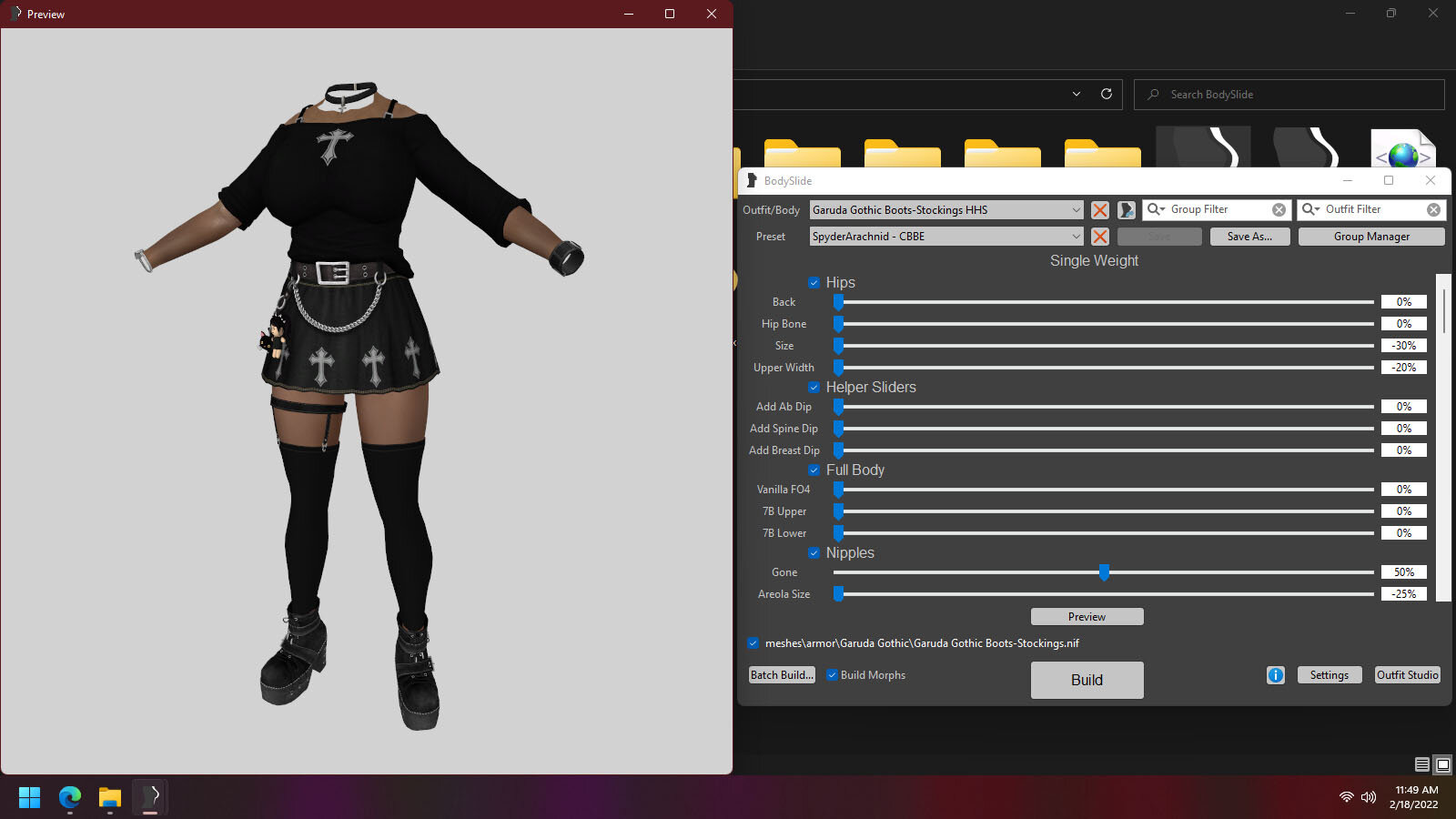The height and width of the screenshot is (819, 1456).
Task: Open the Group Manager
Action: point(1371,237)
